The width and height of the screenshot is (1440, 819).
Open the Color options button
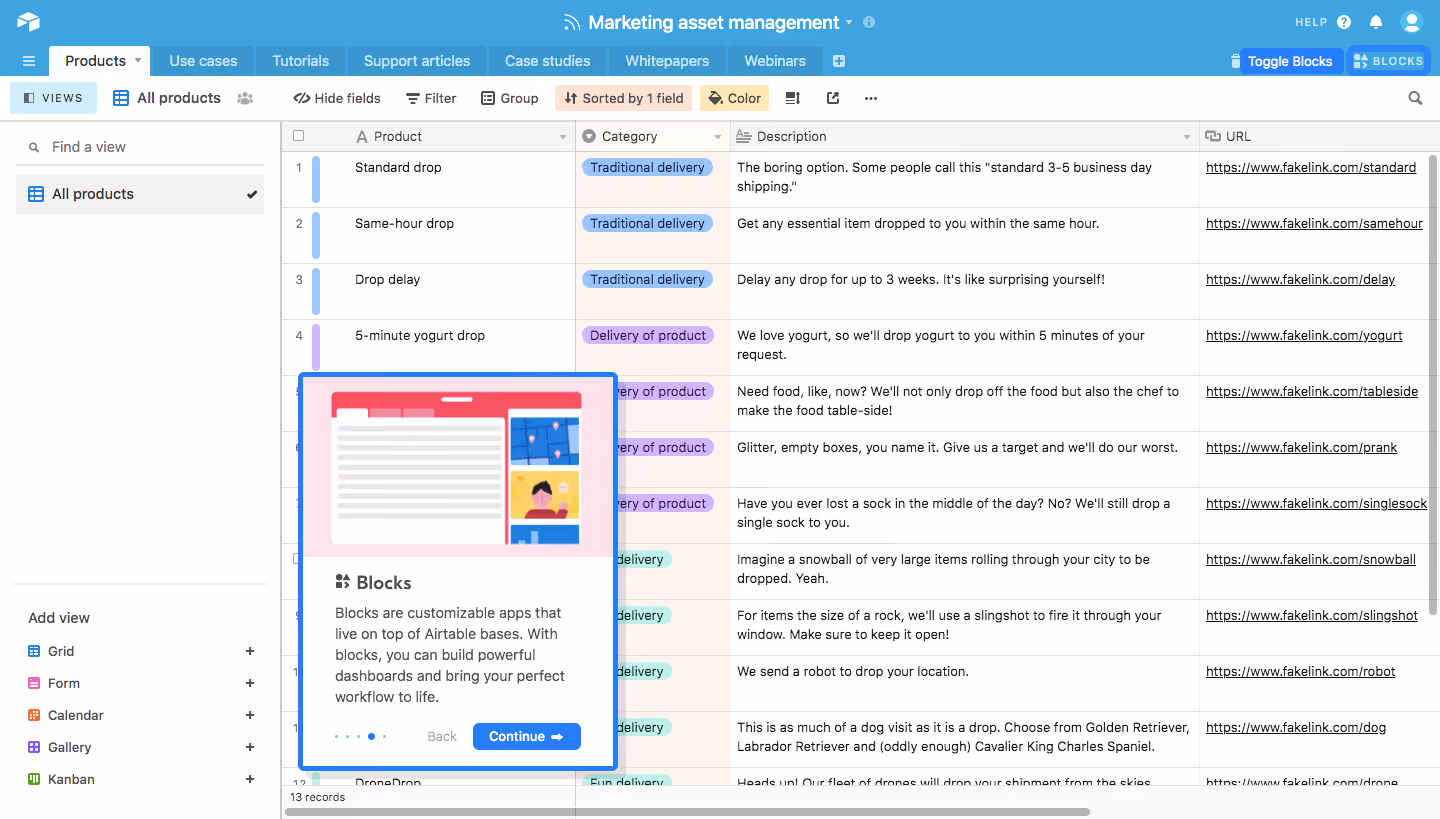coord(734,98)
